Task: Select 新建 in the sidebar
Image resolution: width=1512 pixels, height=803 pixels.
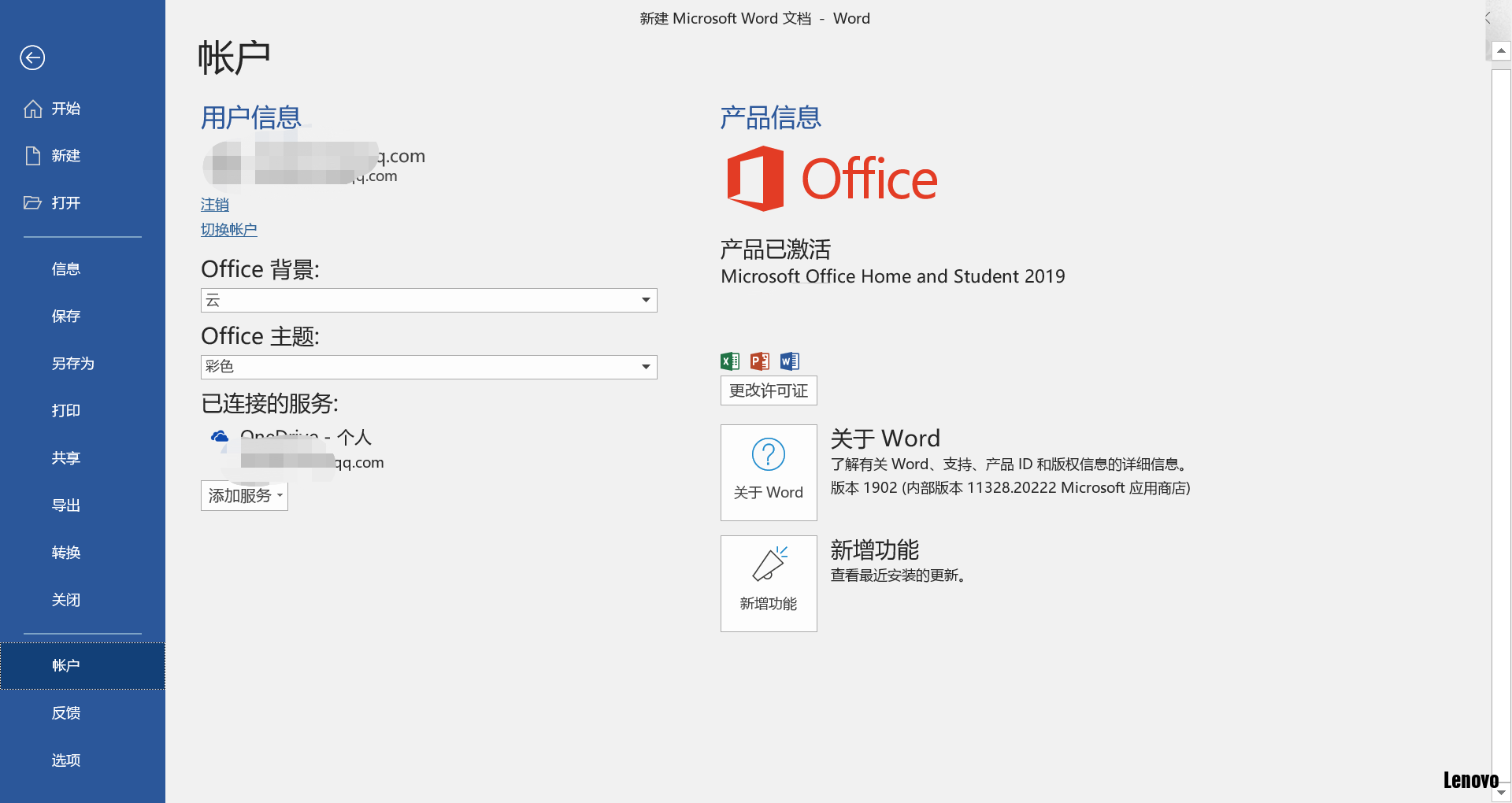Action: pyautogui.click(x=83, y=156)
